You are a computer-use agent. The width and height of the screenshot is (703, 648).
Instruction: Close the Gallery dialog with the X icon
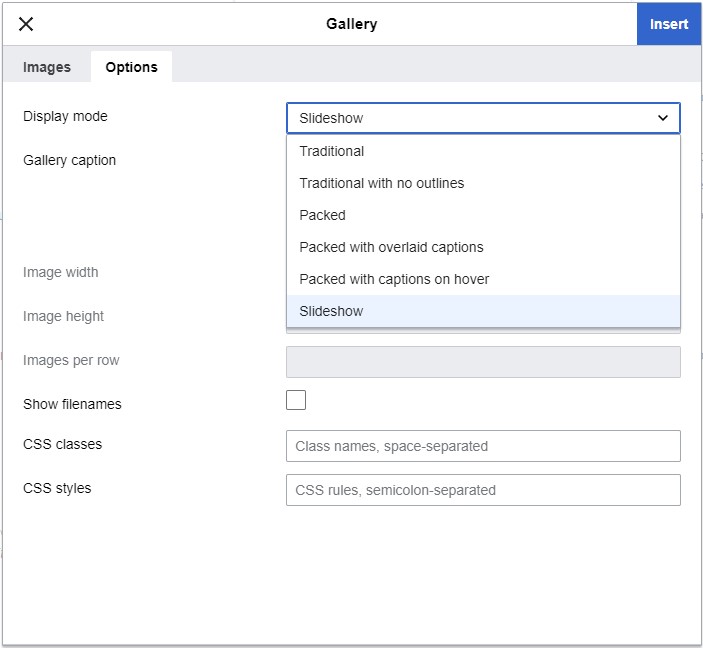26,24
